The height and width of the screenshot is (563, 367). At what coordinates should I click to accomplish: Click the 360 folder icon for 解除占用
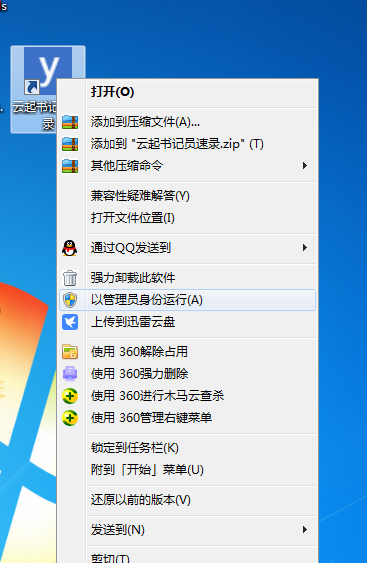coord(70,352)
